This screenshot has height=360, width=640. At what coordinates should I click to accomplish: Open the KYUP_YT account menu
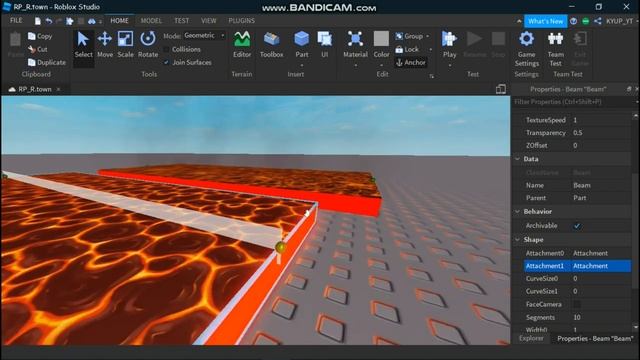point(621,21)
